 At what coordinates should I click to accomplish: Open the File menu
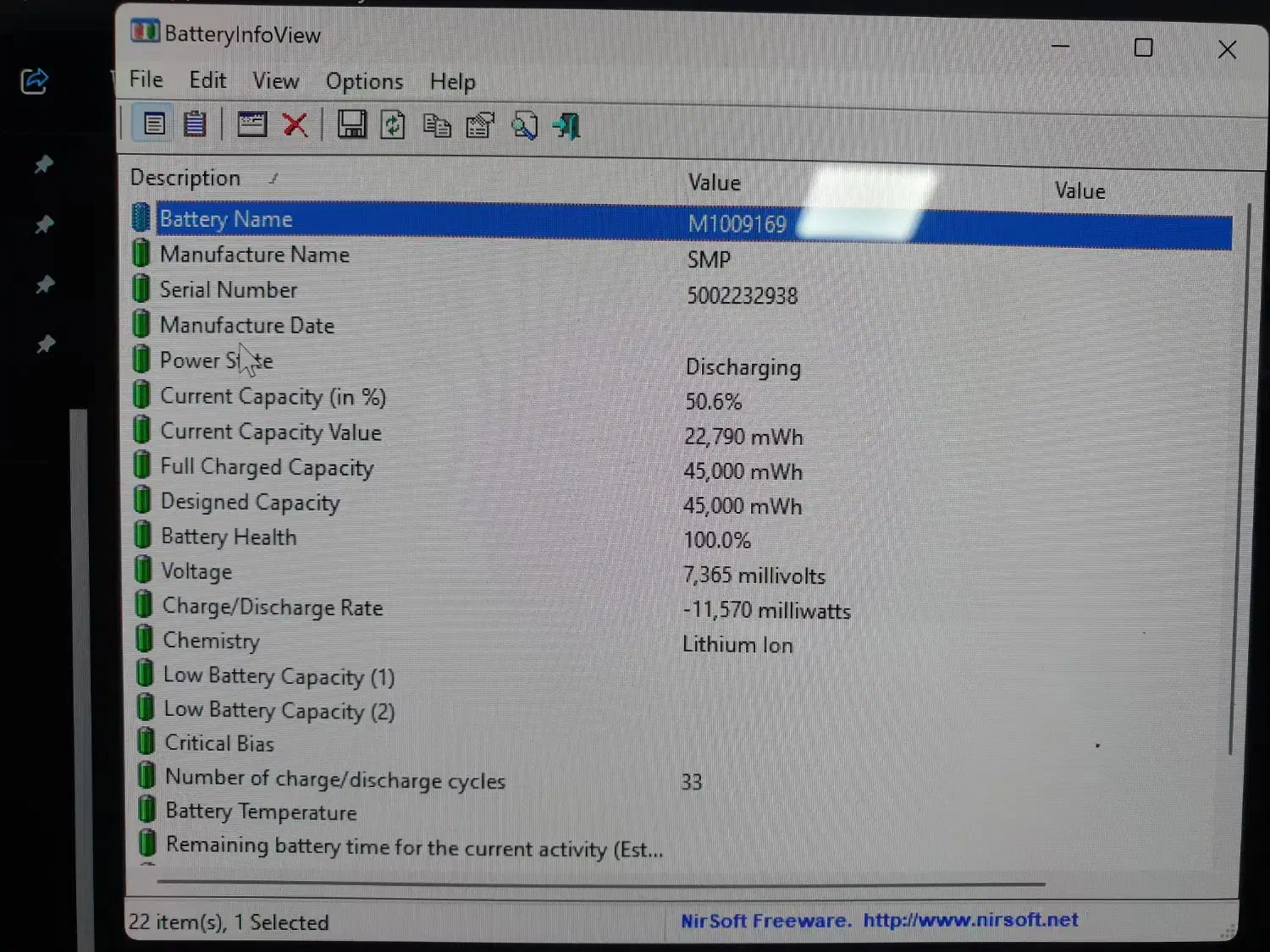coord(146,80)
